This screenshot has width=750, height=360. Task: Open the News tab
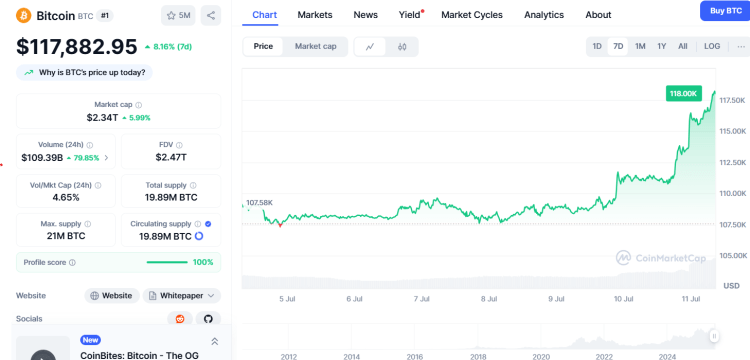(x=365, y=15)
